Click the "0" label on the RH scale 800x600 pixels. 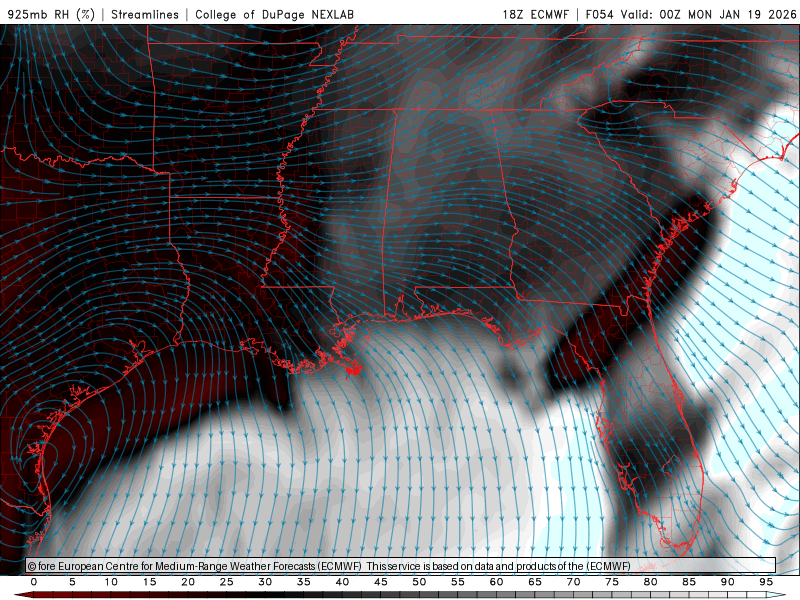(34, 582)
